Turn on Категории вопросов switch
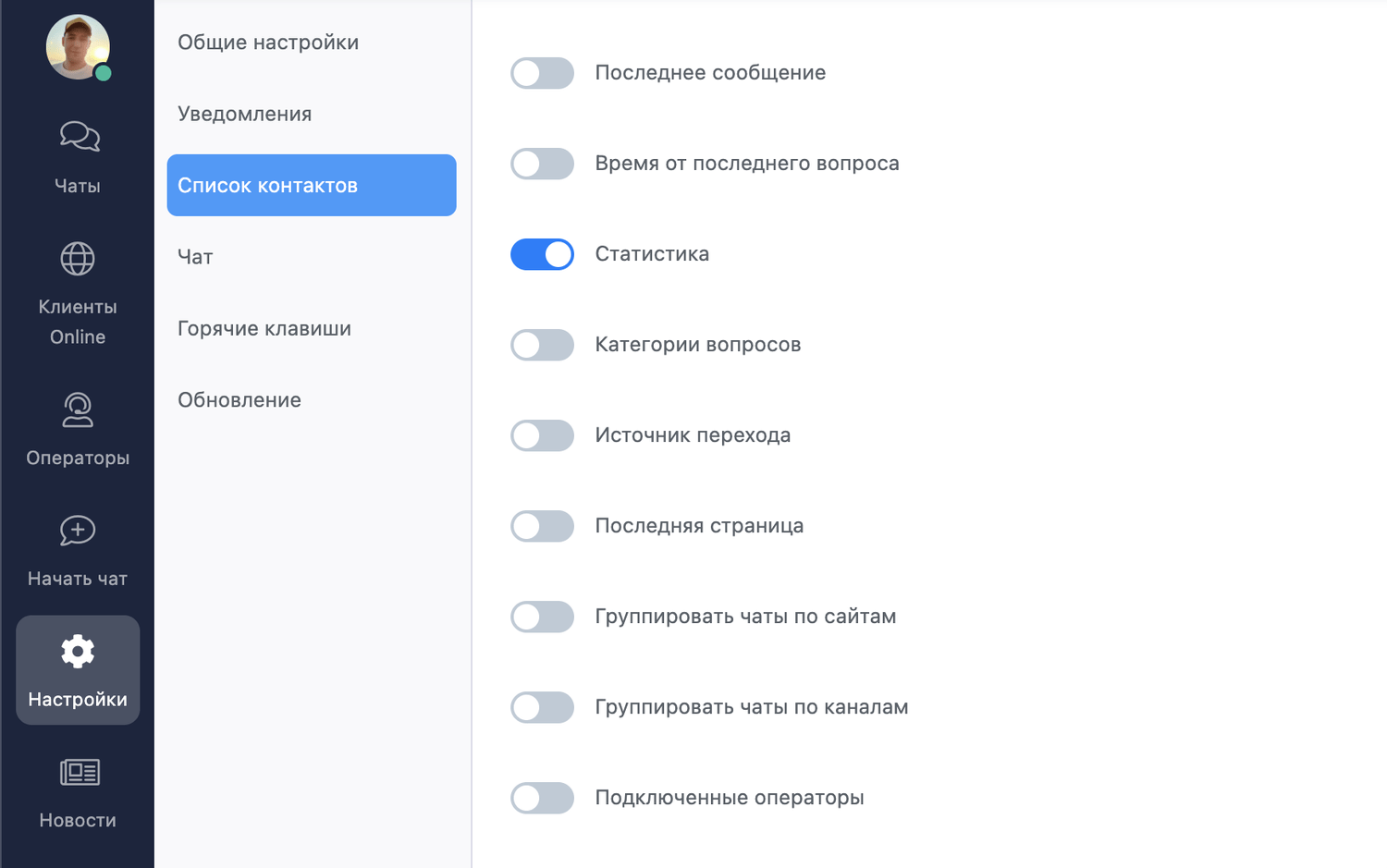 542,345
